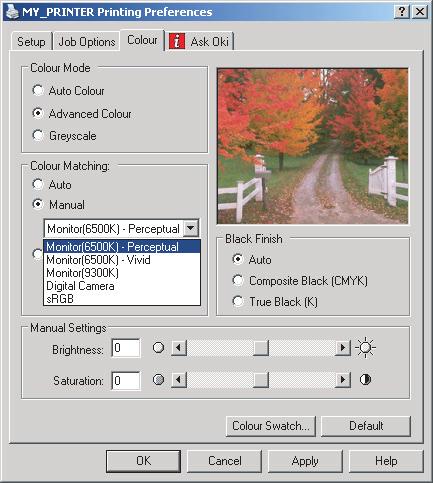This screenshot has width=433, height=483.
Task: Click the colour matching dropdown arrow
Action: click(191, 228)
